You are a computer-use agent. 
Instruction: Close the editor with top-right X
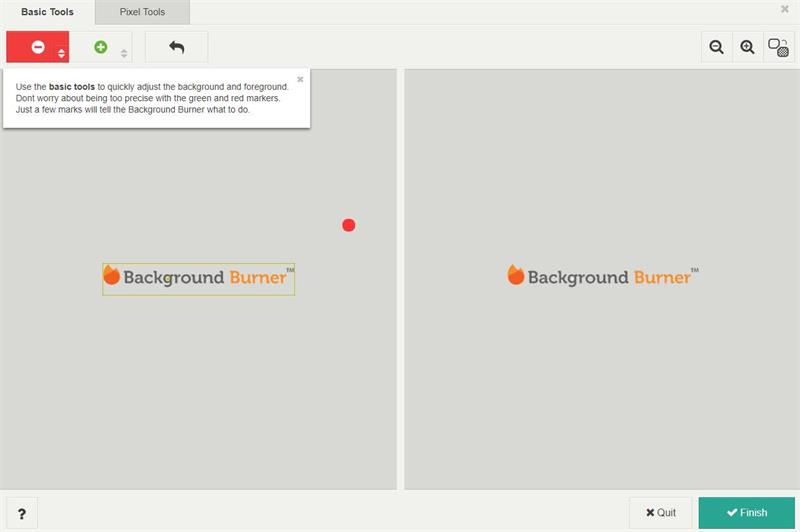click(785, 9)
